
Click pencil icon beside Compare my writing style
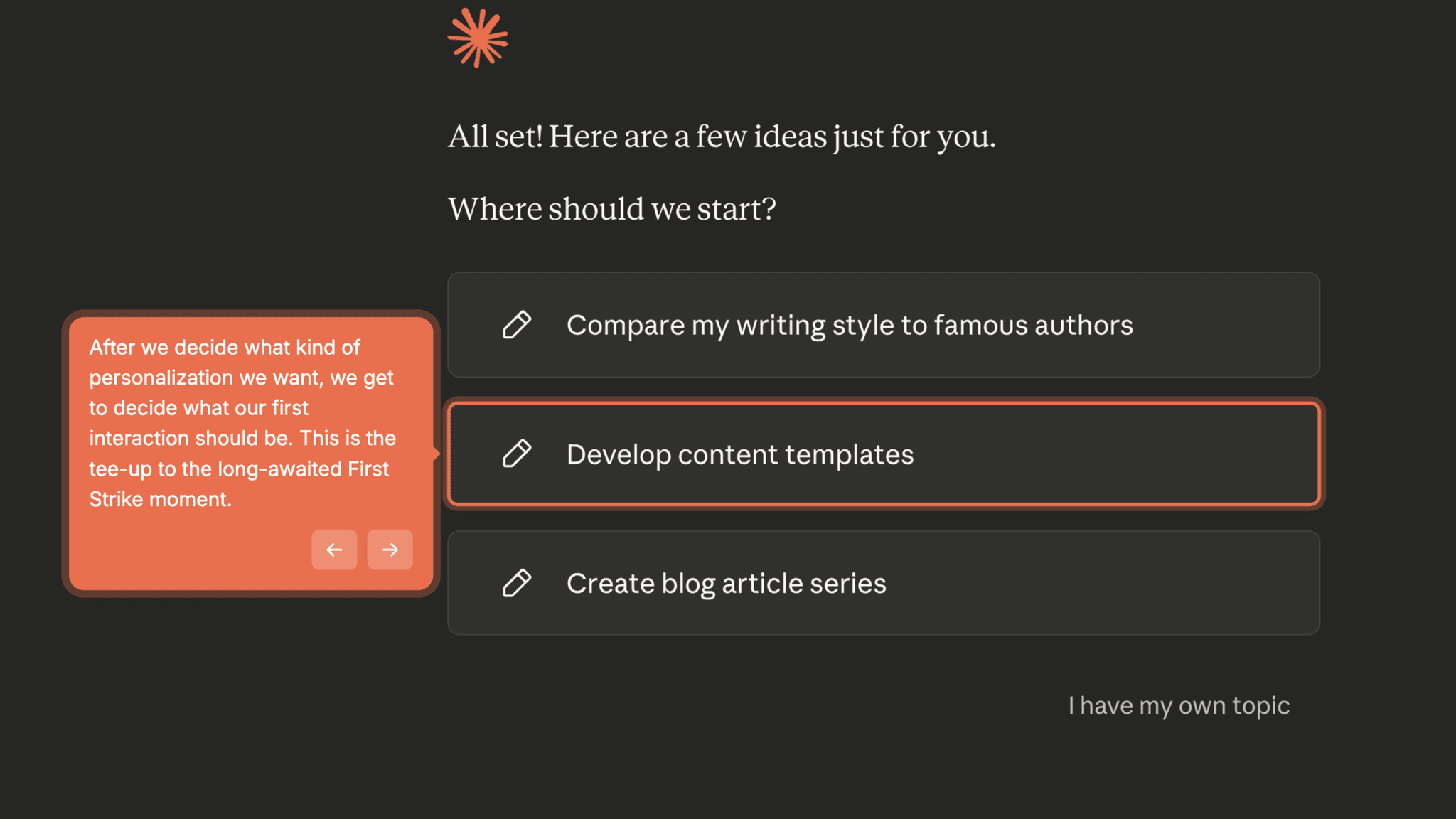click(x=517, y=325)
